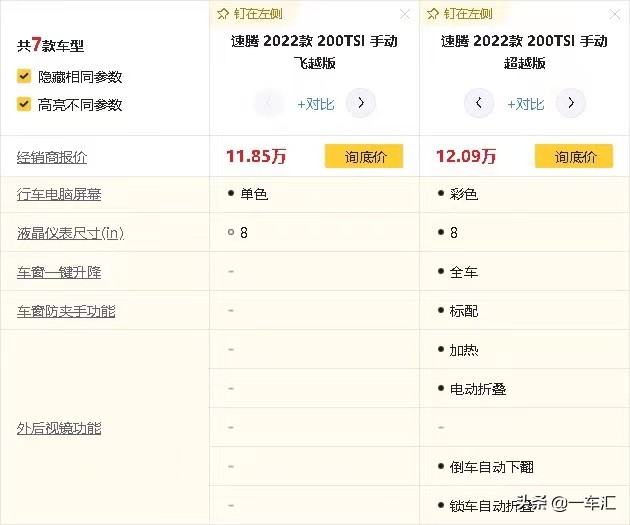Open 车窗防夹手功能 parameter link

[x=66, y=311]
